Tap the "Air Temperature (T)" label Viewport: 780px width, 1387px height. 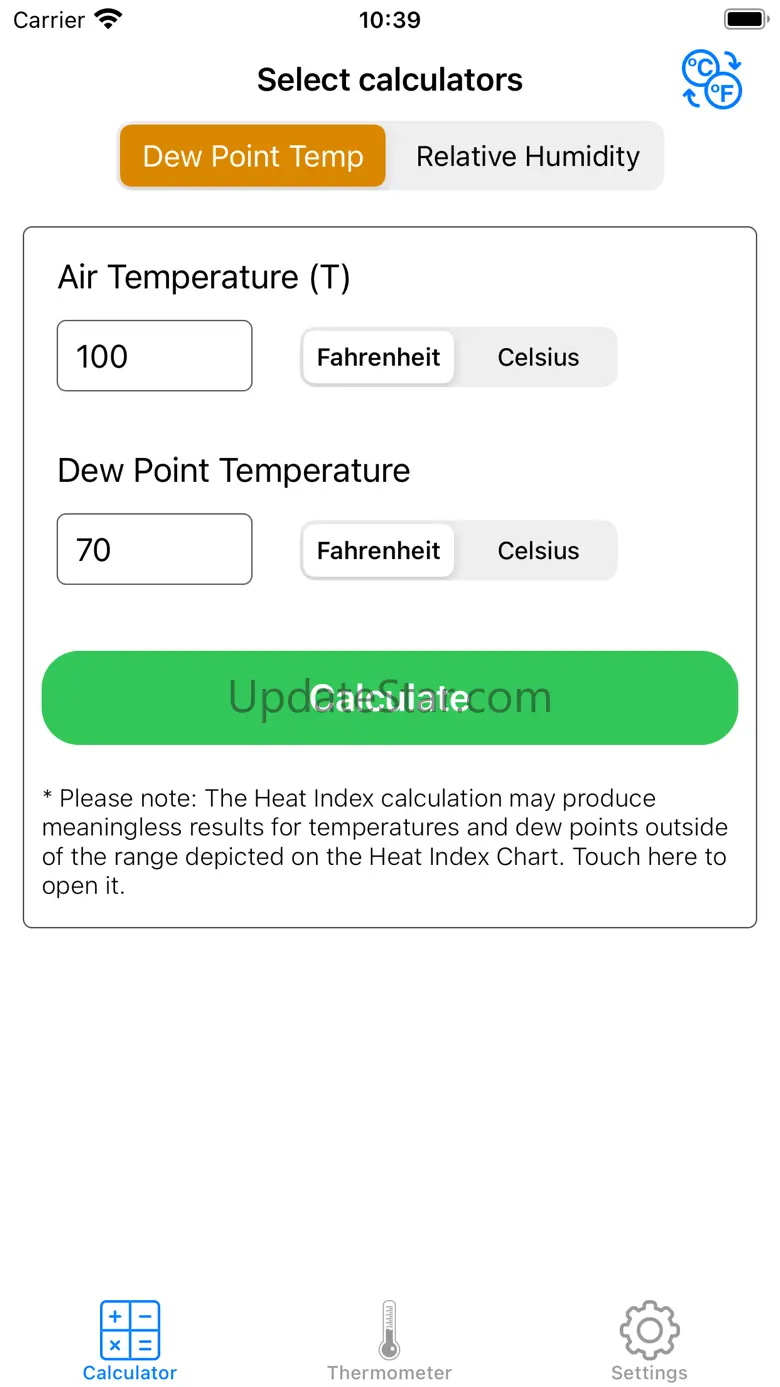click(x=204, y=277)
